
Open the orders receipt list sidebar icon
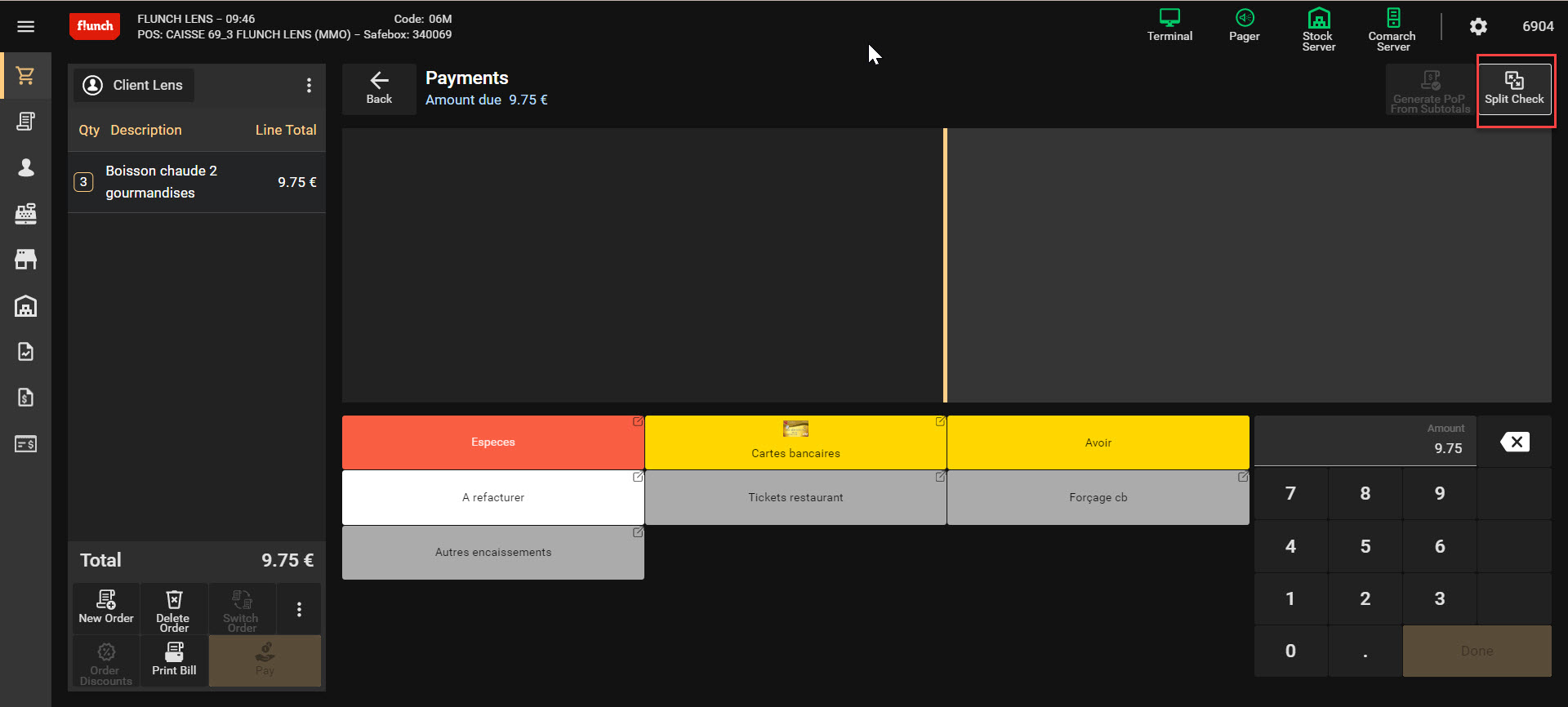click(x=26, y=122)
